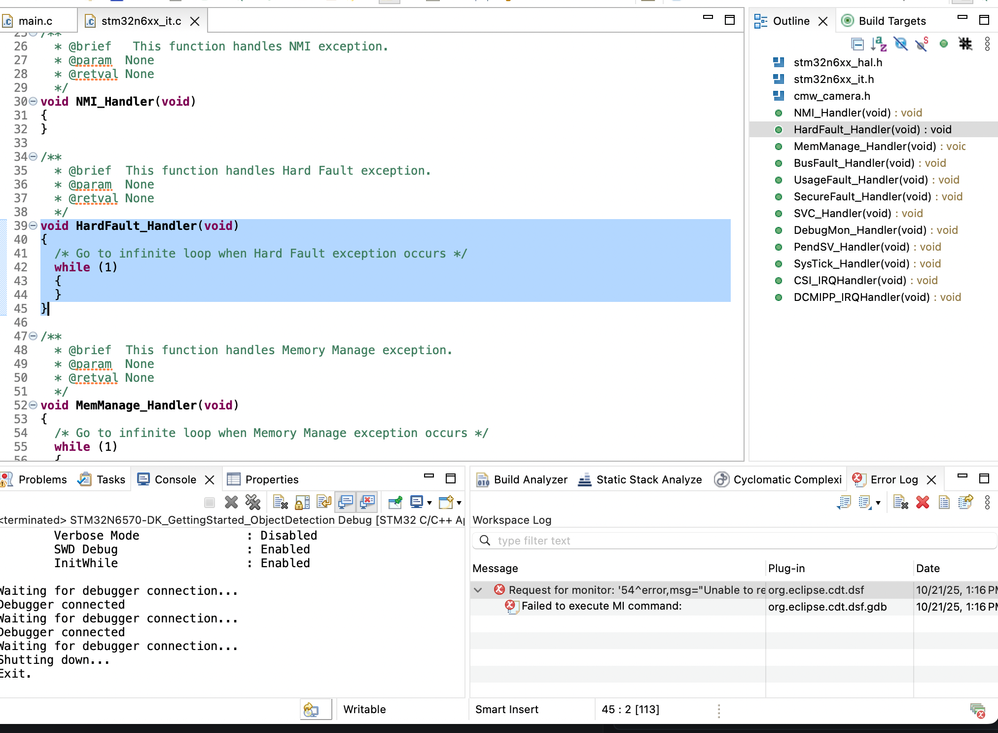Toggle Console scroll lock
Screen dimensions: 998x733
pos(302,502)
